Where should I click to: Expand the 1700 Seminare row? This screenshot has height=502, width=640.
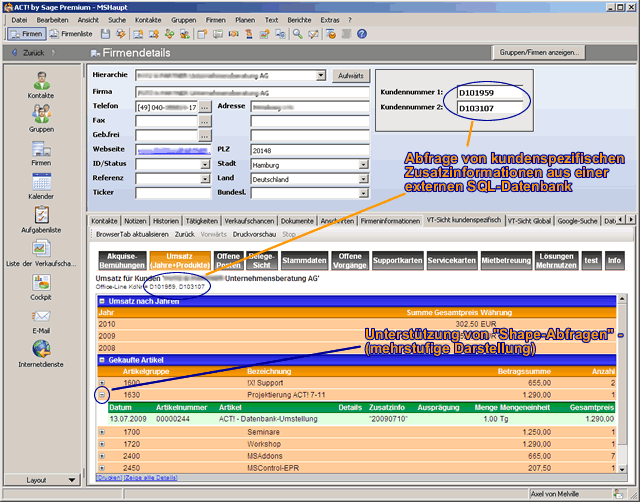[102, 431]
